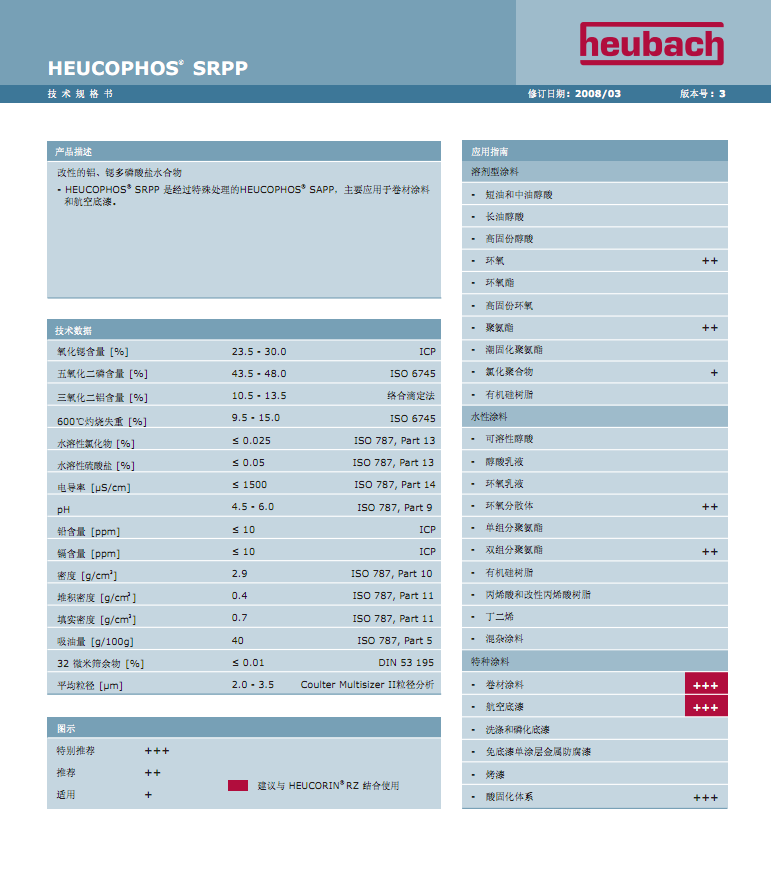Click the red legend color swatch

237,786
